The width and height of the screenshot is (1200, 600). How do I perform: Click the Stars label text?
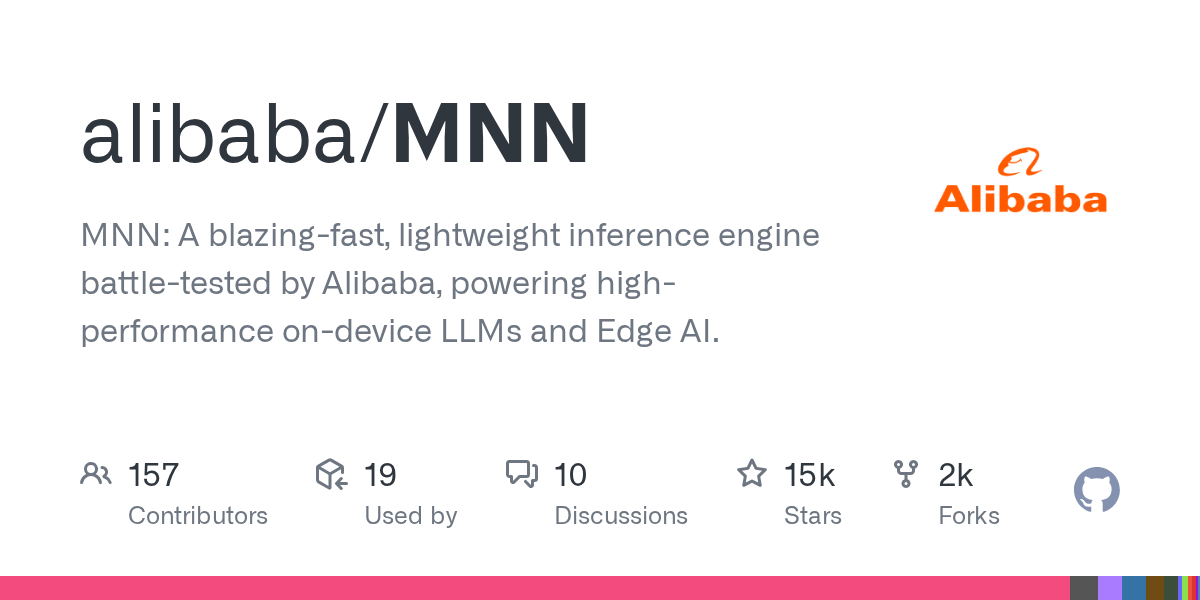[813, 516]
